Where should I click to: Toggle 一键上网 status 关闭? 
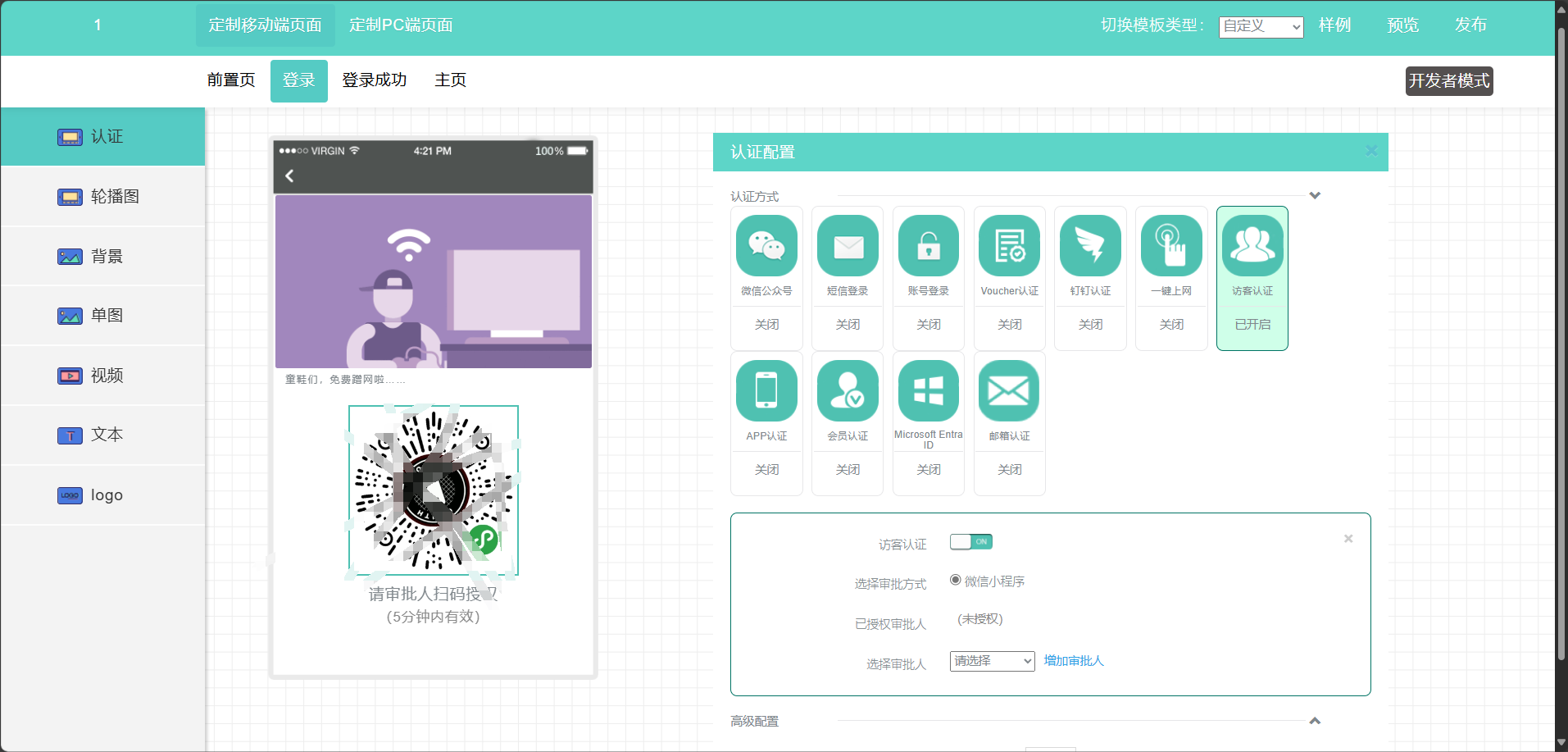(x=1171, y=325)
